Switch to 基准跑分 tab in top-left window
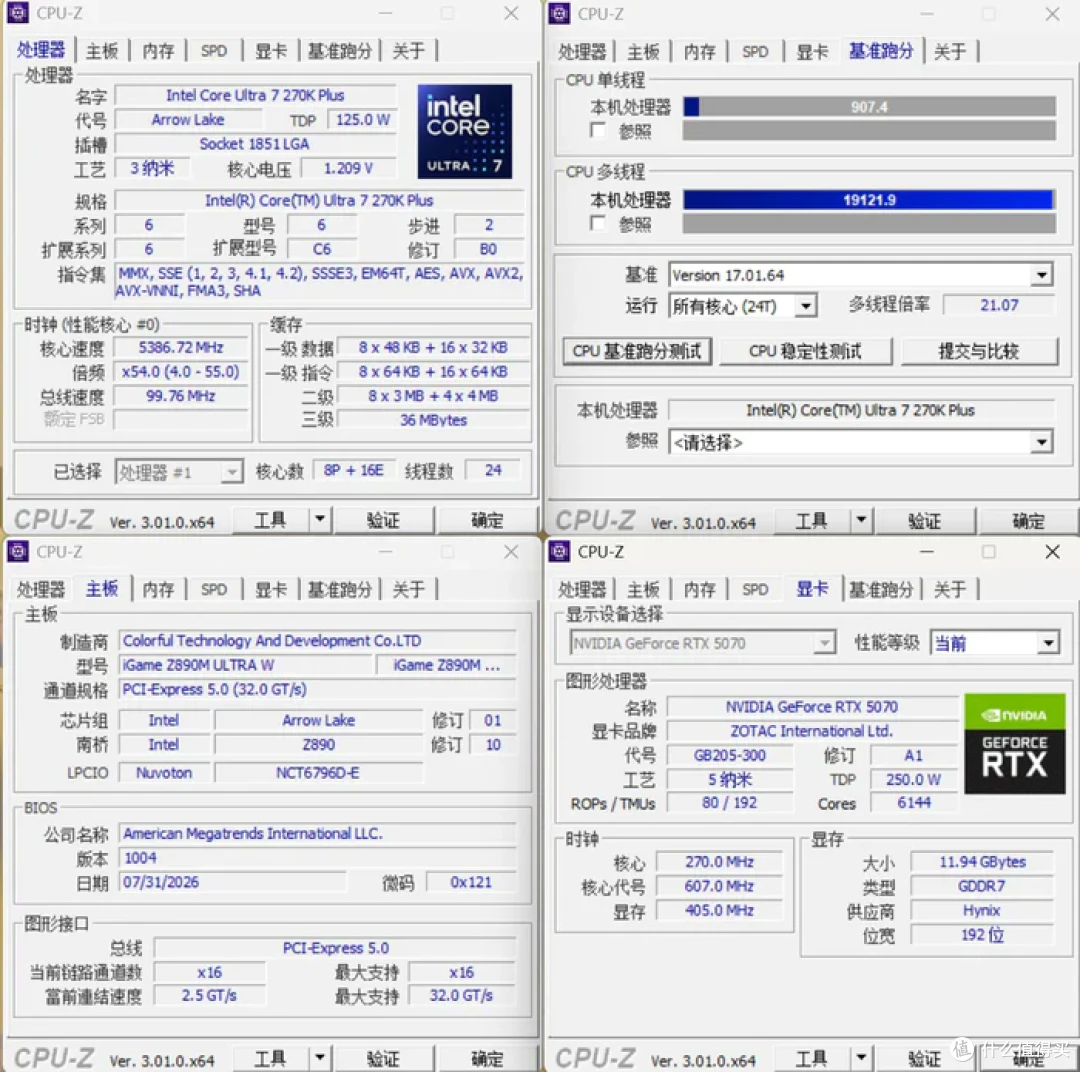 point(340,50)
